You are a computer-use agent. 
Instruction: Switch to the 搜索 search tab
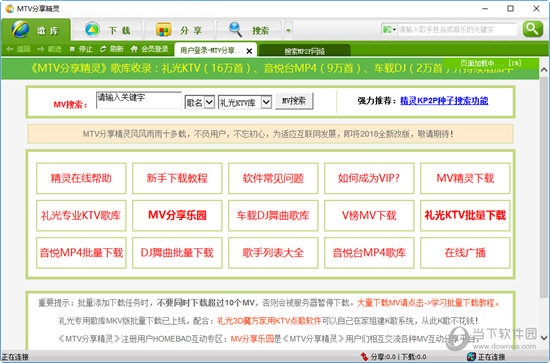coord(249,30)
